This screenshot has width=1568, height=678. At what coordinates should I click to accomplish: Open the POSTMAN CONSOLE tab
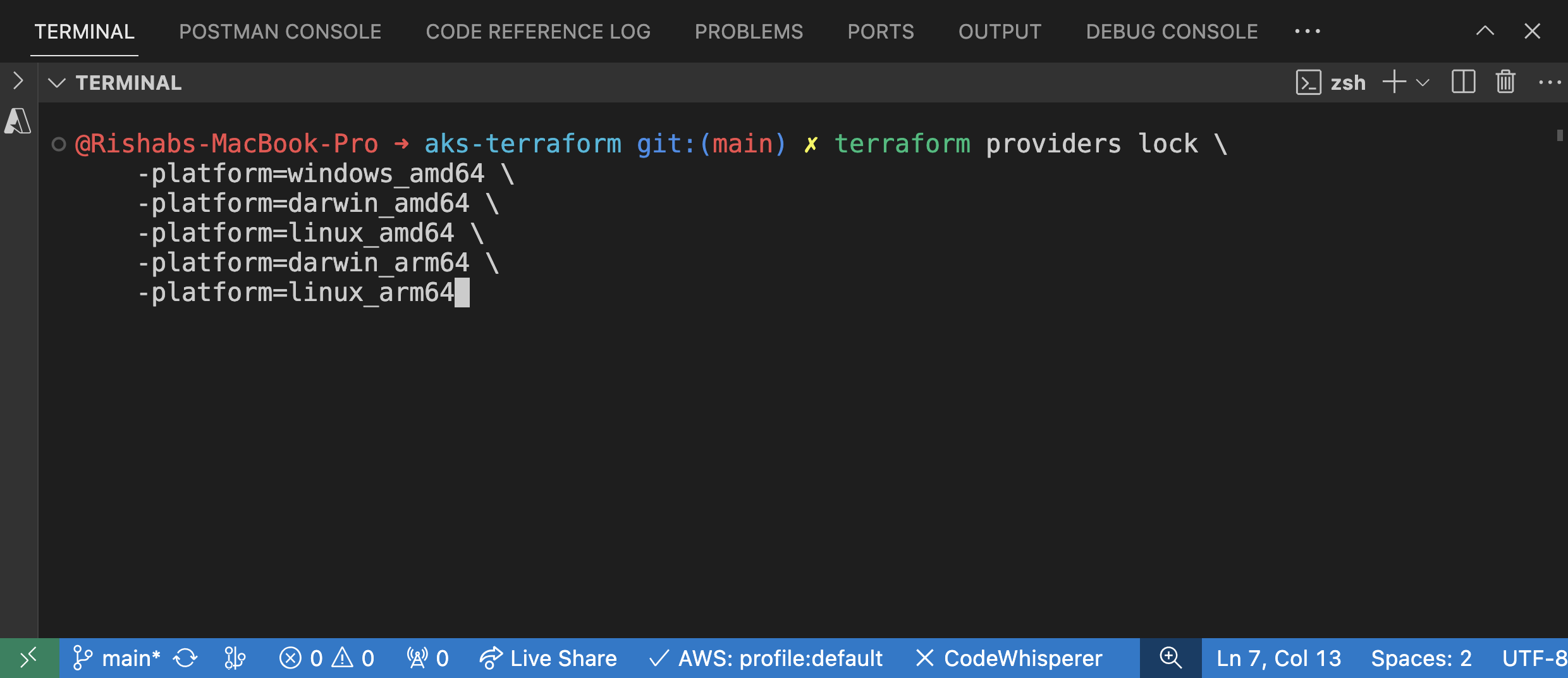(280, 32)
